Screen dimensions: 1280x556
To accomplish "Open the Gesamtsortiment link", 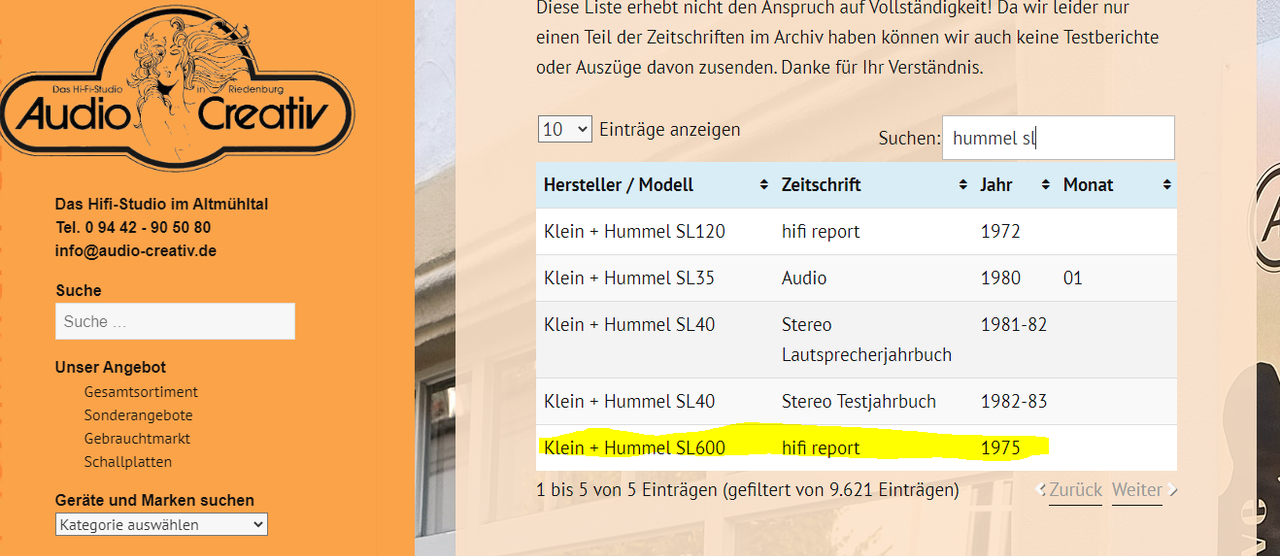I will tap(141, 392).
